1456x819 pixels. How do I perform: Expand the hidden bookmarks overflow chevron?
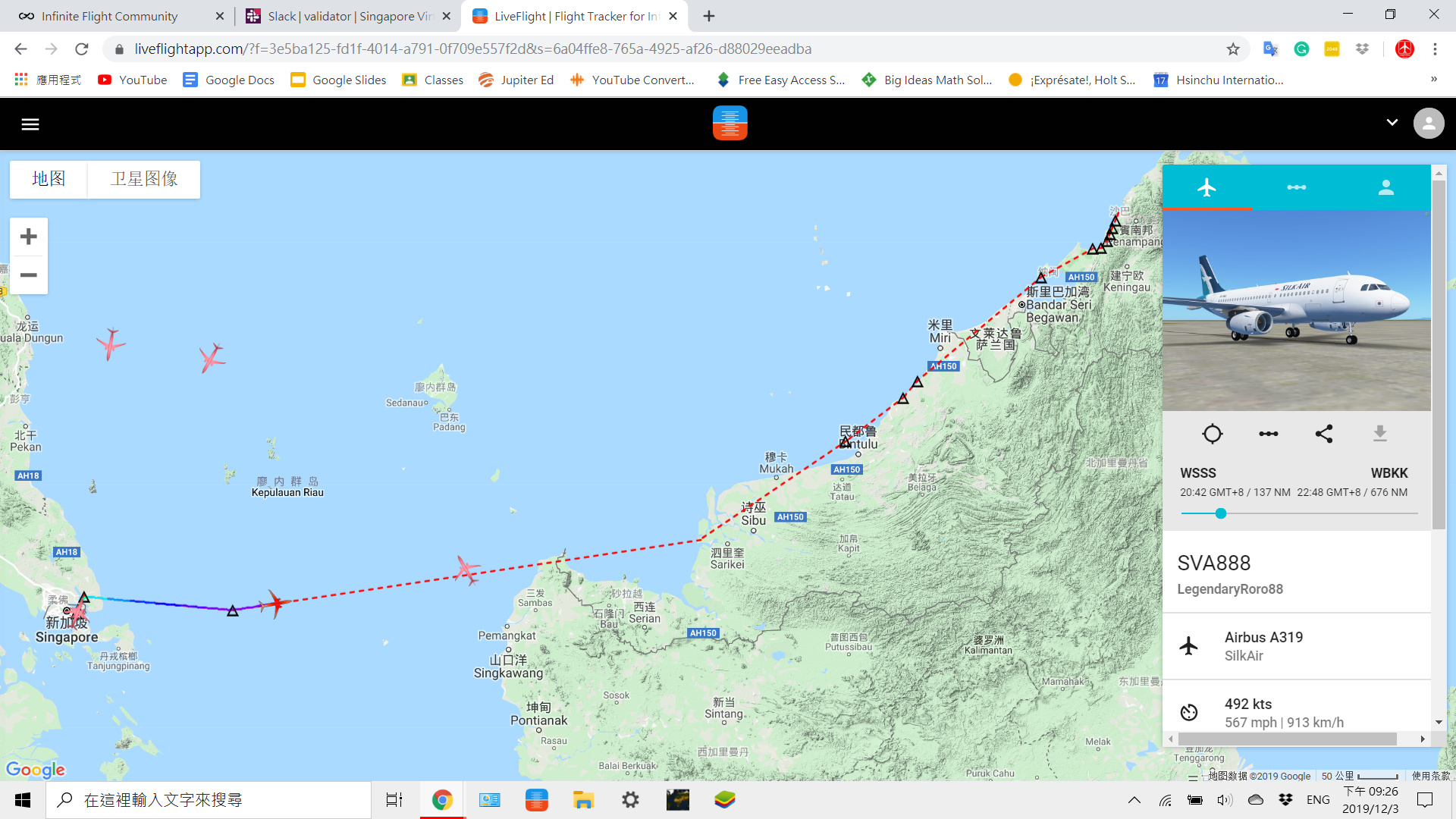click(1433, 80)
